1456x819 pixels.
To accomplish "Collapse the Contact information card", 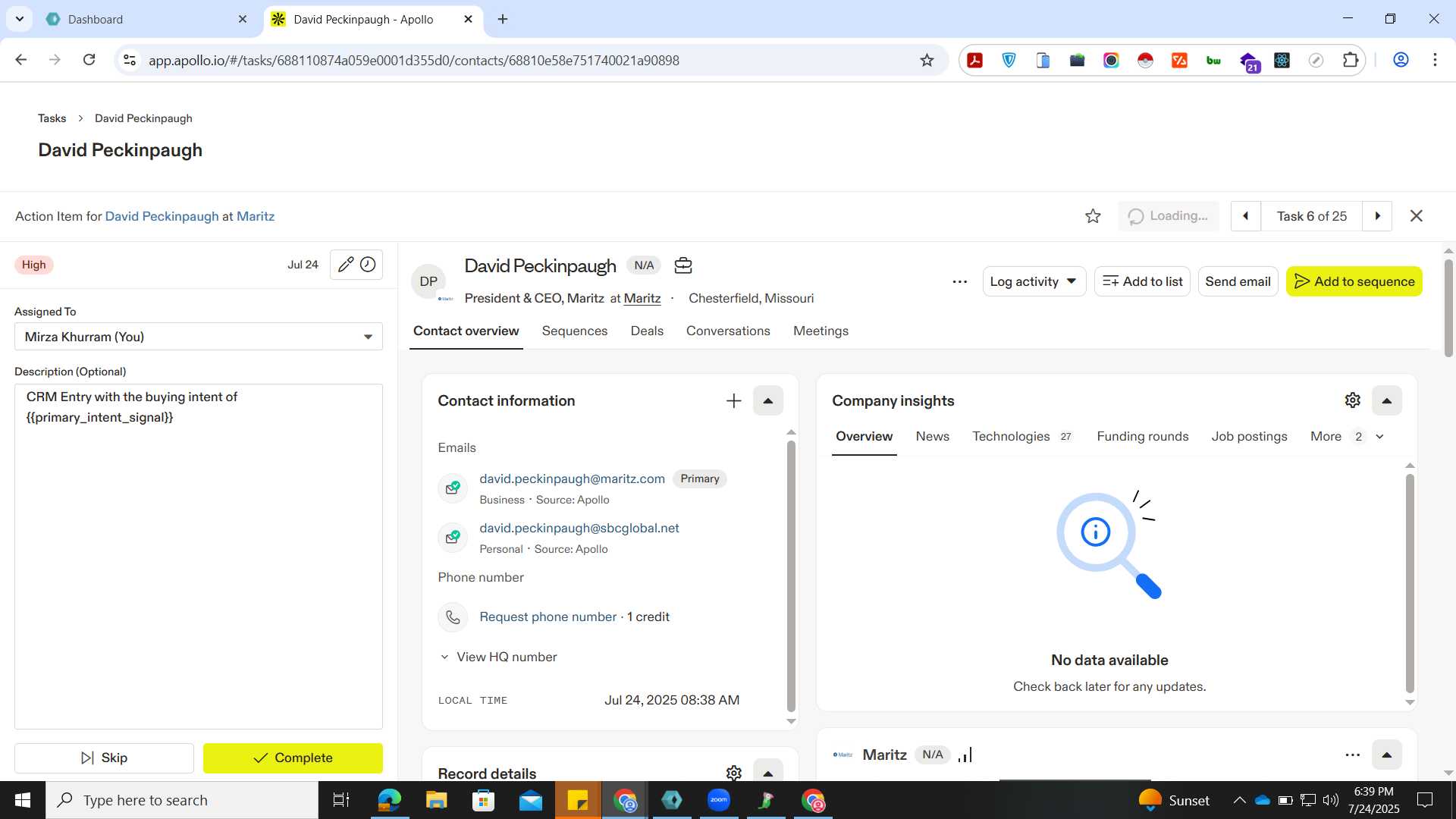I will click(768, 400).
